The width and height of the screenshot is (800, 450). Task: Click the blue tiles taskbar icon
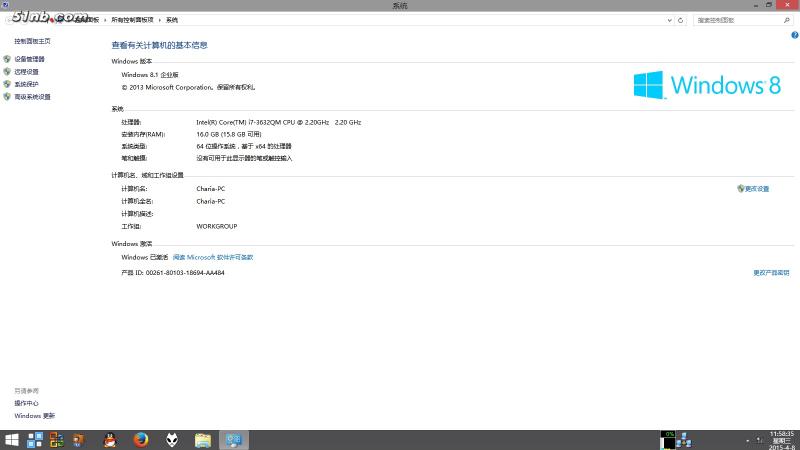coord(35,440)
